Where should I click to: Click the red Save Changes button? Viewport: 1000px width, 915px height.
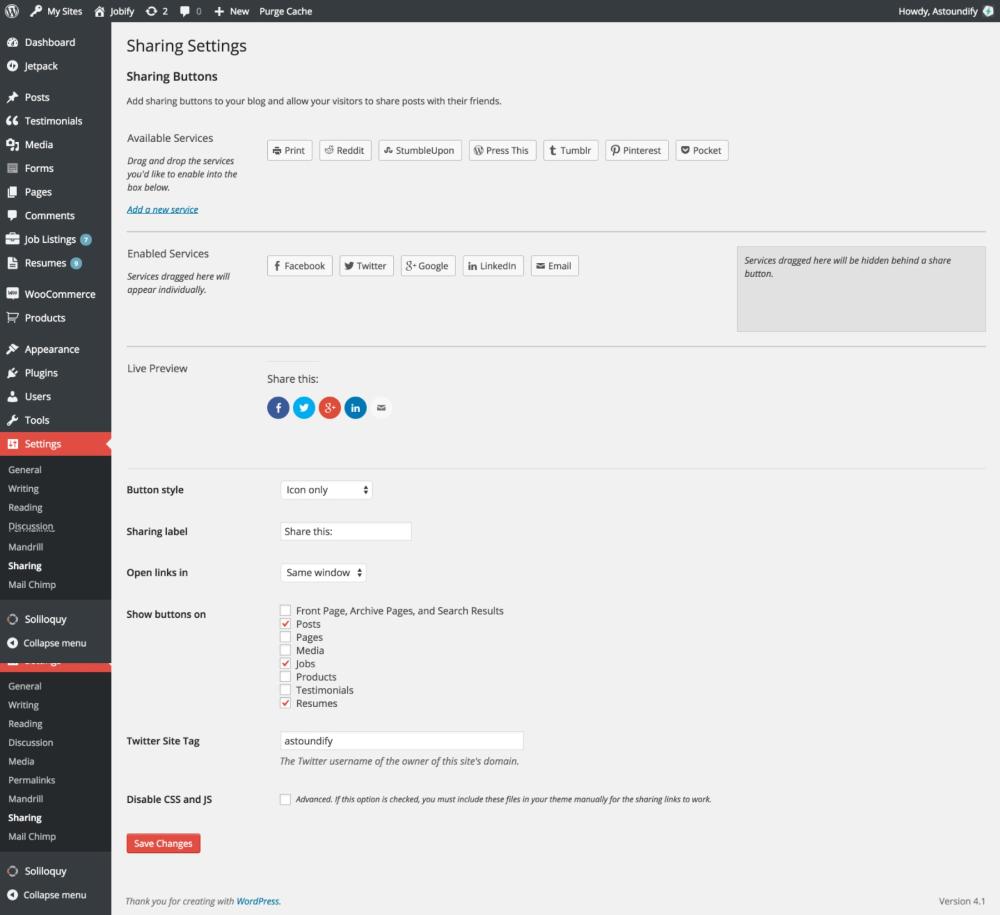point(163,843)
